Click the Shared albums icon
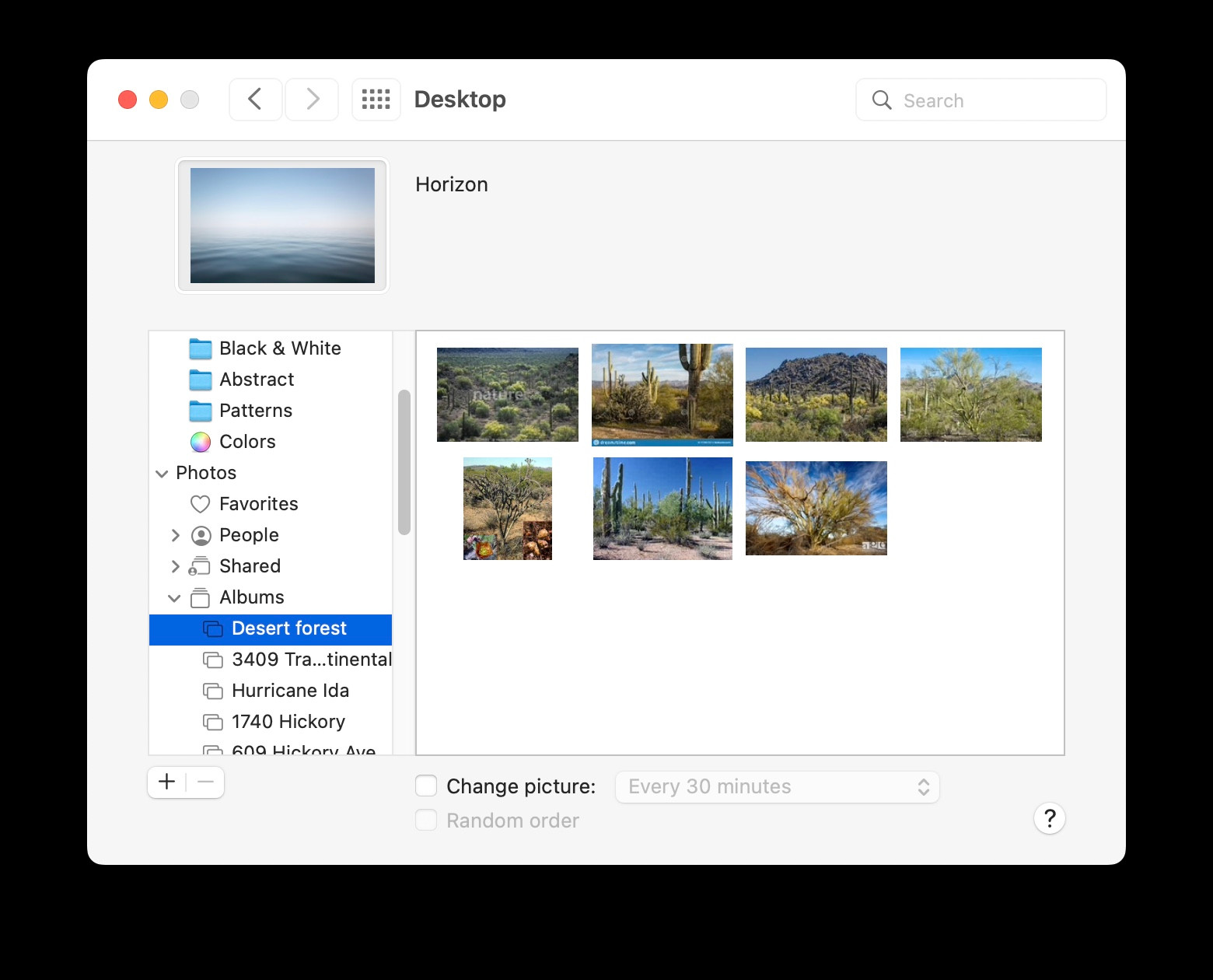The height and width of the screenshot is (980, 1213). click(x=200, y=565)
